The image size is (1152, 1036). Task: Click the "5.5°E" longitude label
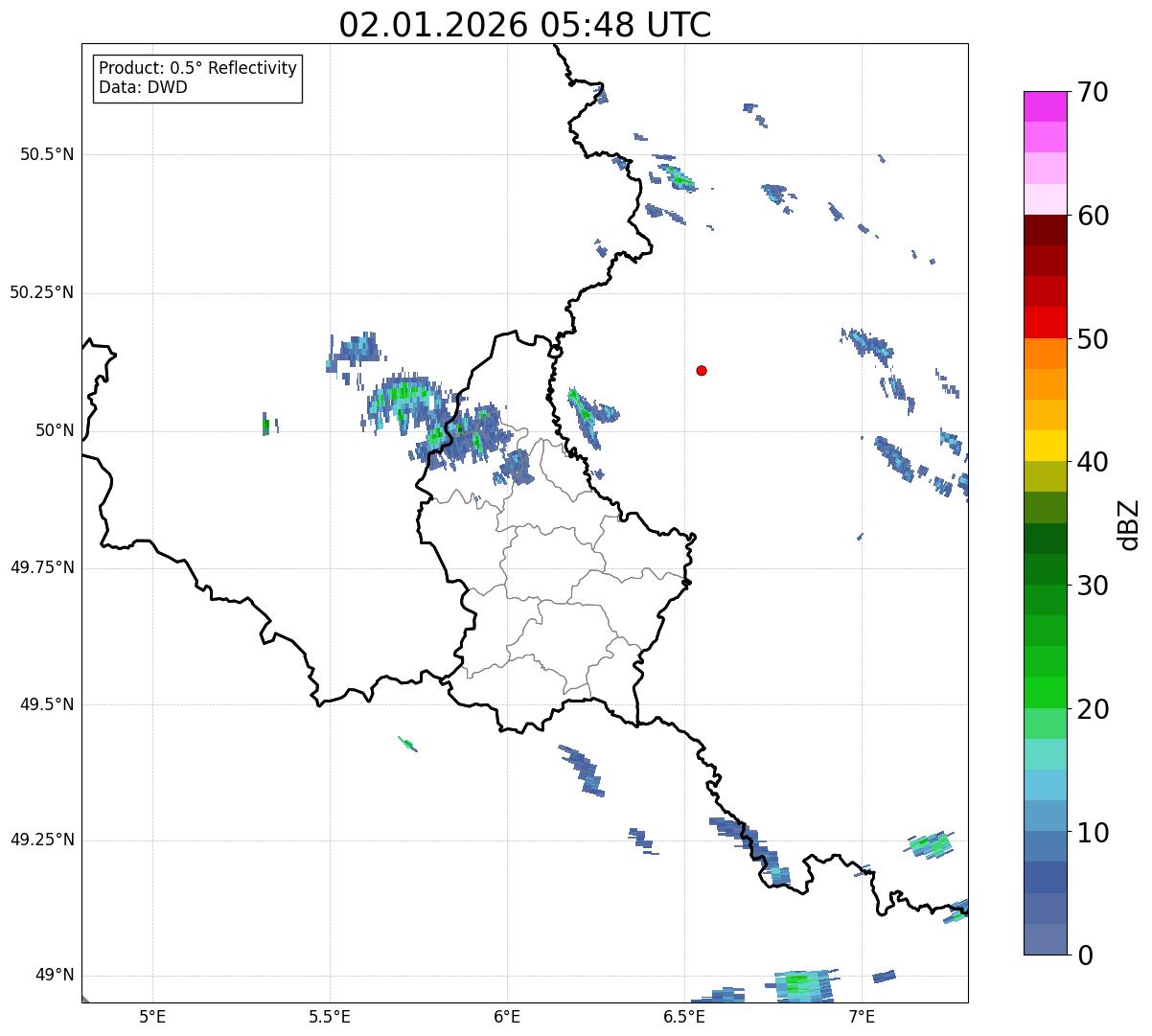click(330, 1016)
